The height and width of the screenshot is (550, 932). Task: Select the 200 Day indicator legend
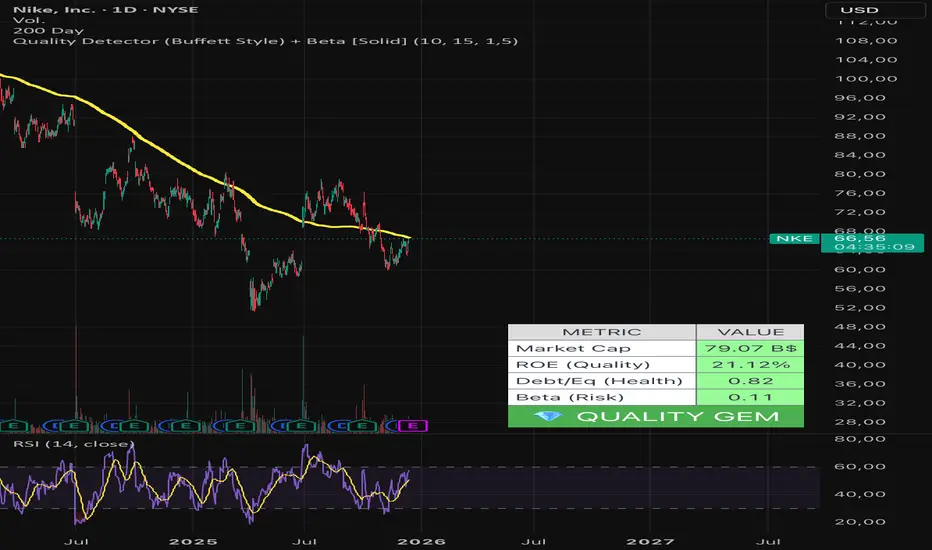(x=48, y=30)
